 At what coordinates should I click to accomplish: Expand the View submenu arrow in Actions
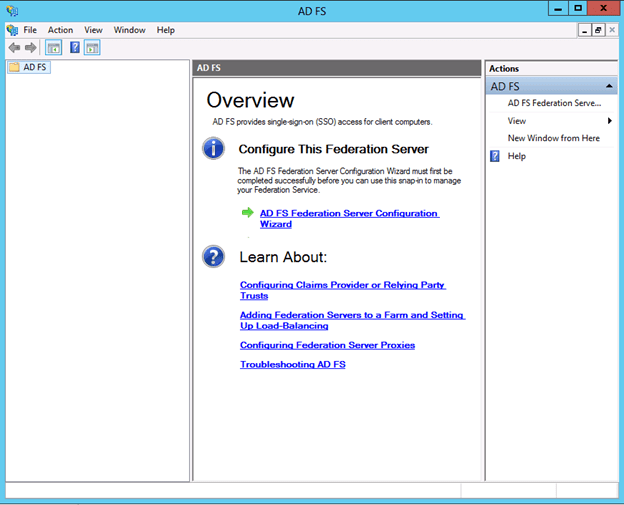(610, 121)
